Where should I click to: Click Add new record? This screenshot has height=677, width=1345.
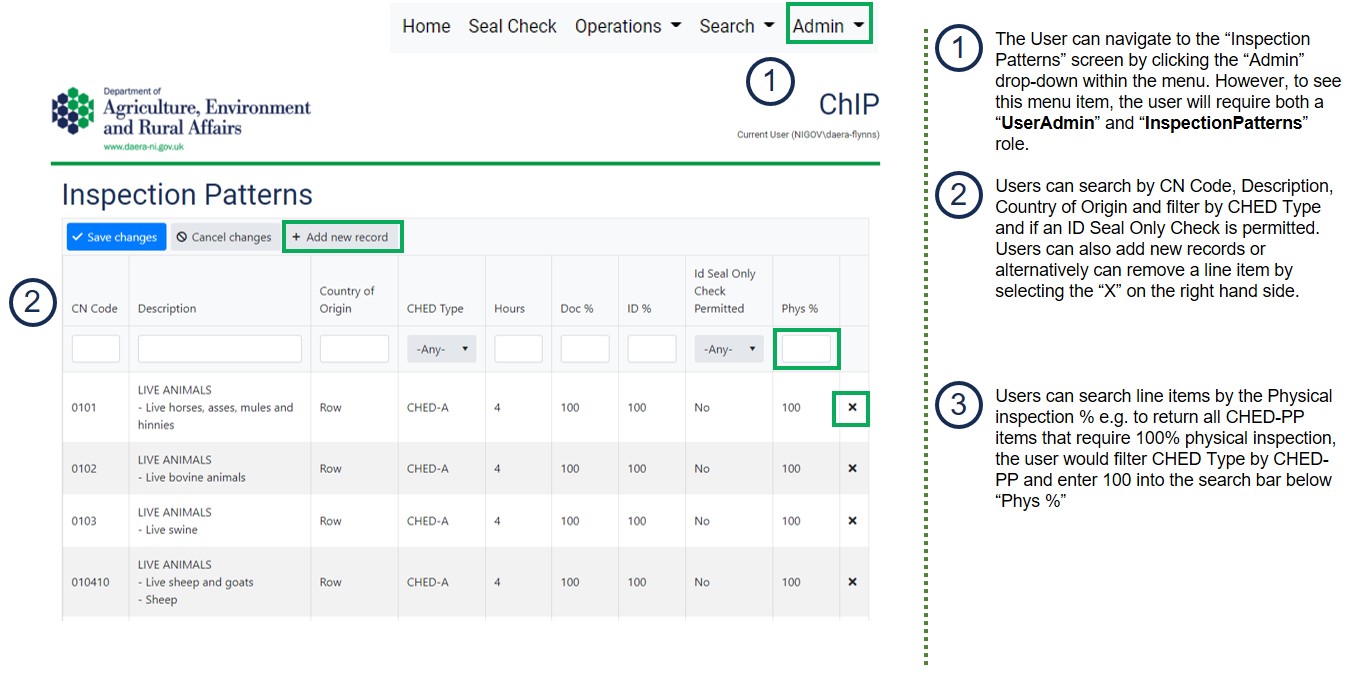(343, 237)
